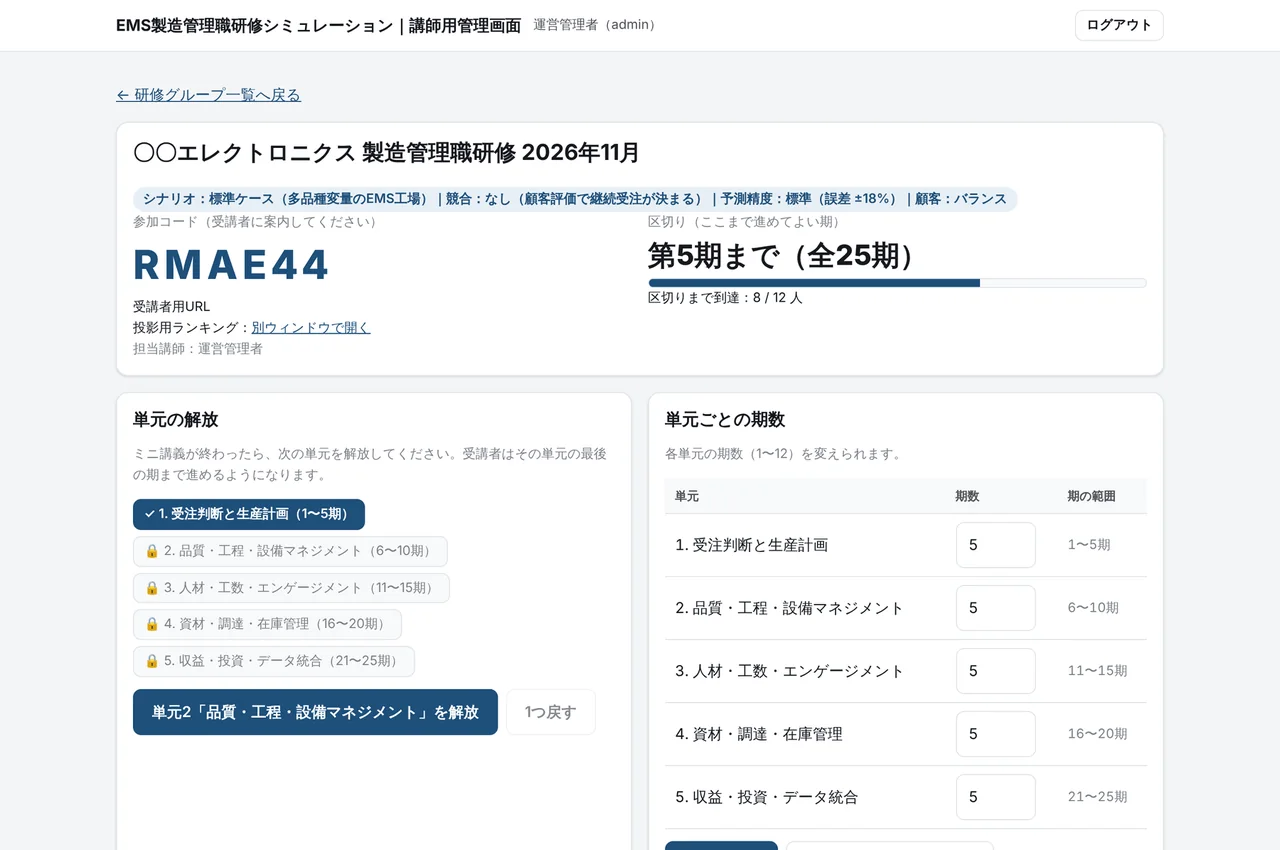
Task: Select unit 1 受注判断と生産計画 chip
Action: coord(249,514)
